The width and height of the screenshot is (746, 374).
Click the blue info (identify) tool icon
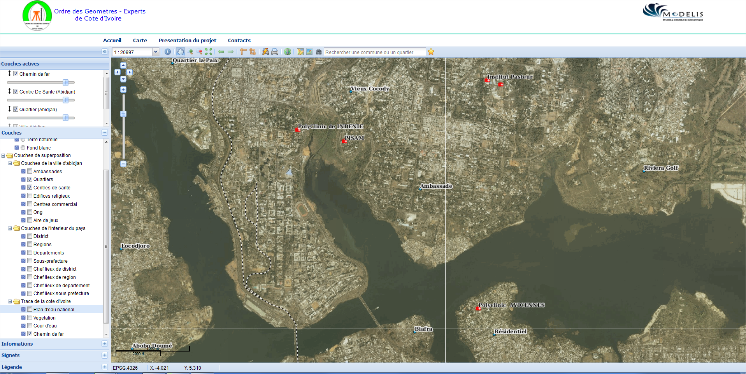168,52
